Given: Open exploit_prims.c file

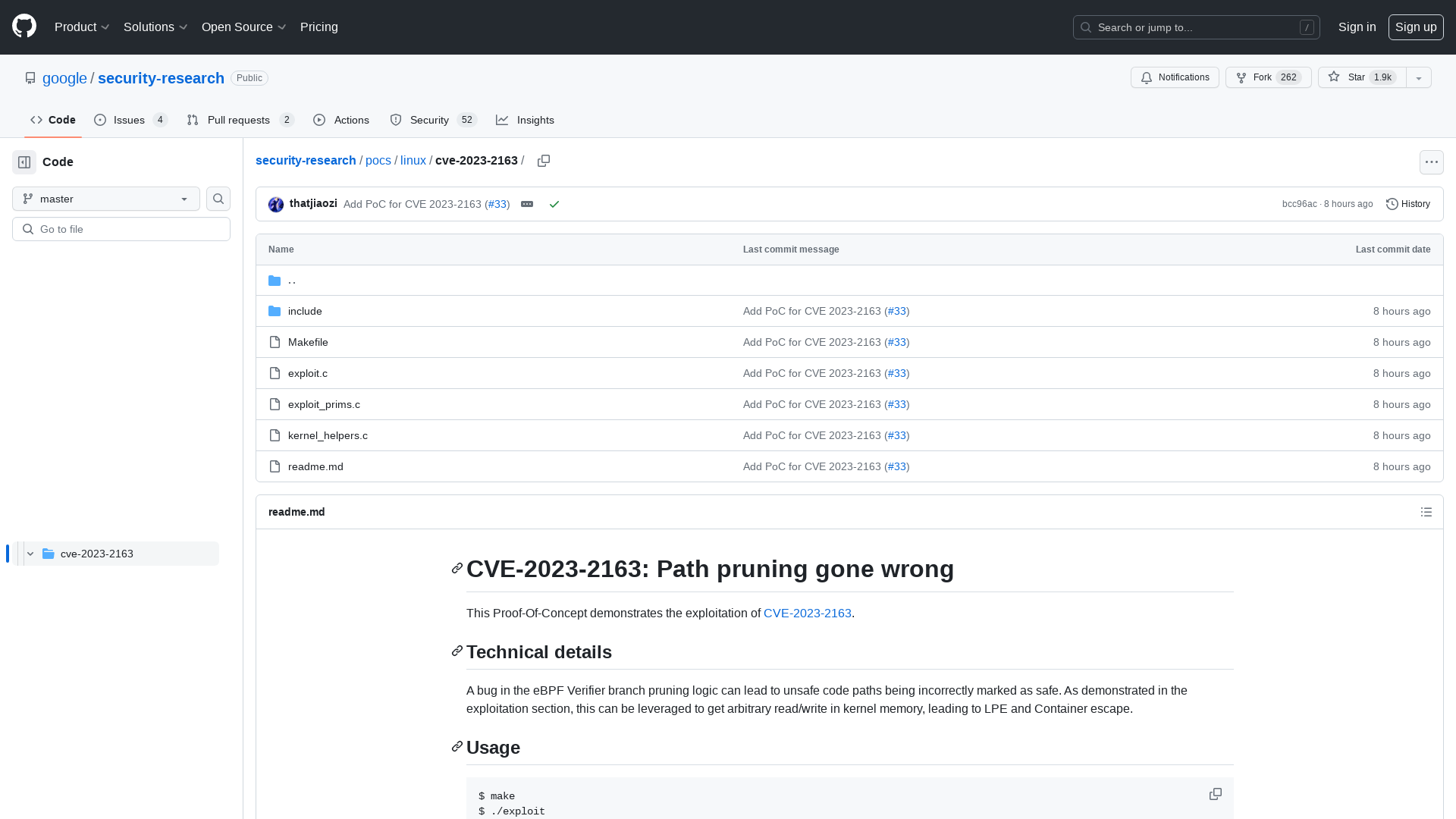Looking at the screenshot, I should (324, 405).
